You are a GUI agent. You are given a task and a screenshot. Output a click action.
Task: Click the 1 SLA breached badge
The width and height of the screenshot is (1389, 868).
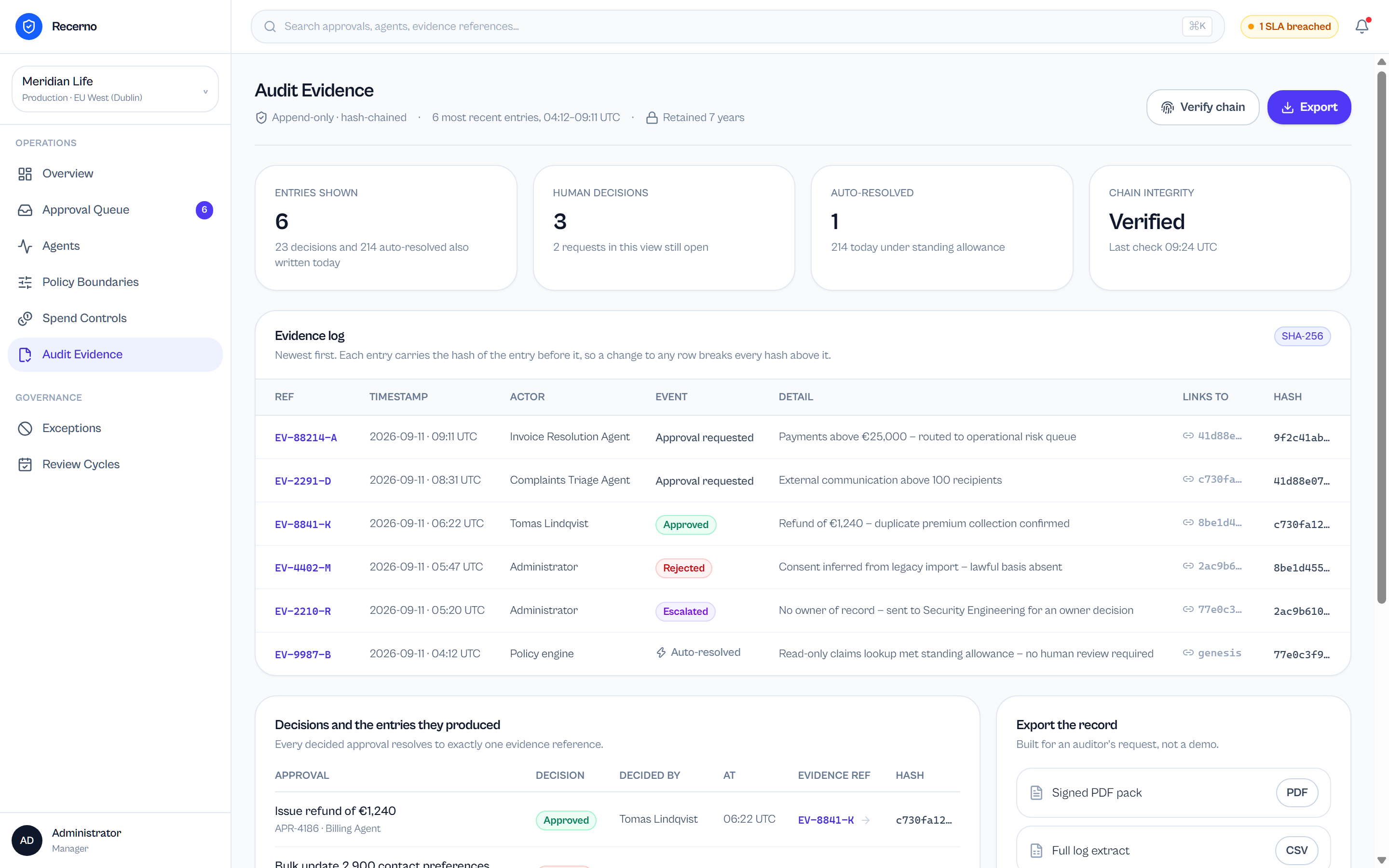(x=1289, y=27)
